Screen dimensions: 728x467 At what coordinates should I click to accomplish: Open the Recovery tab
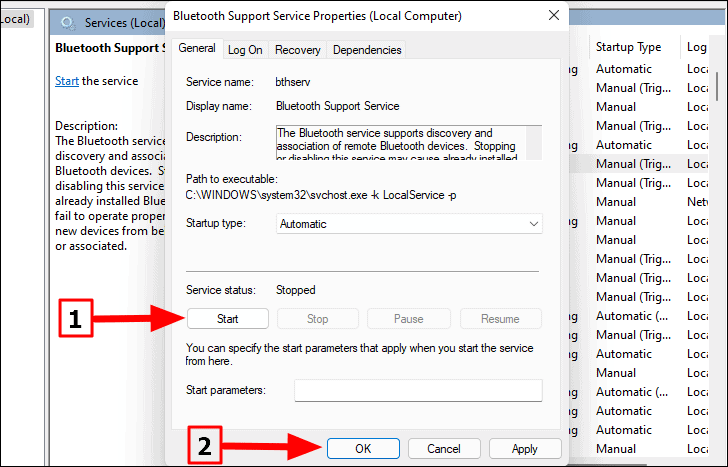point(298,50)
